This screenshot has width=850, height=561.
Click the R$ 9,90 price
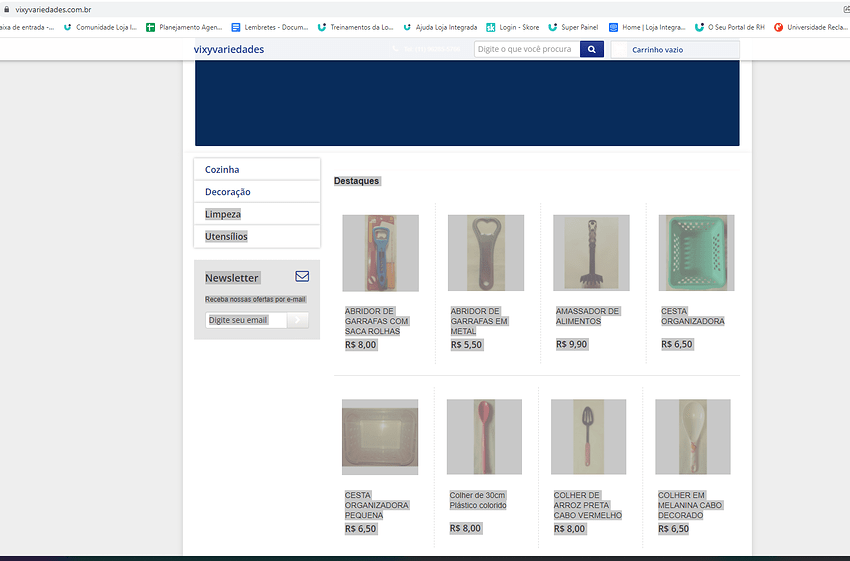pos(571,344)
